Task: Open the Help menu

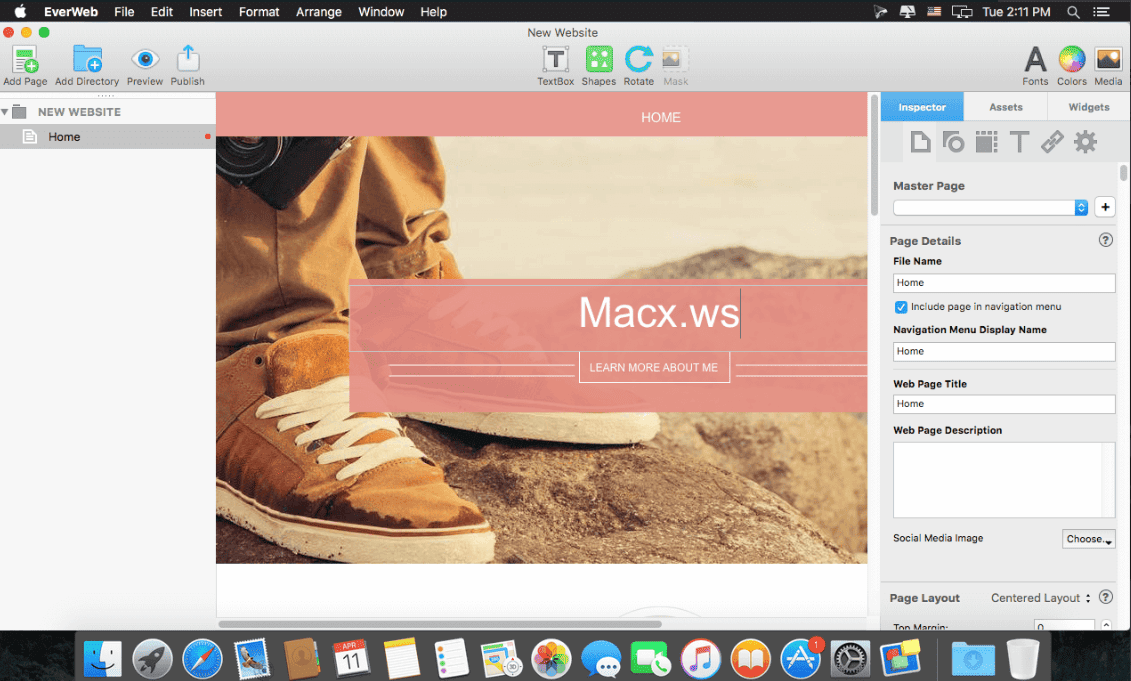Action: click(434, 12)
